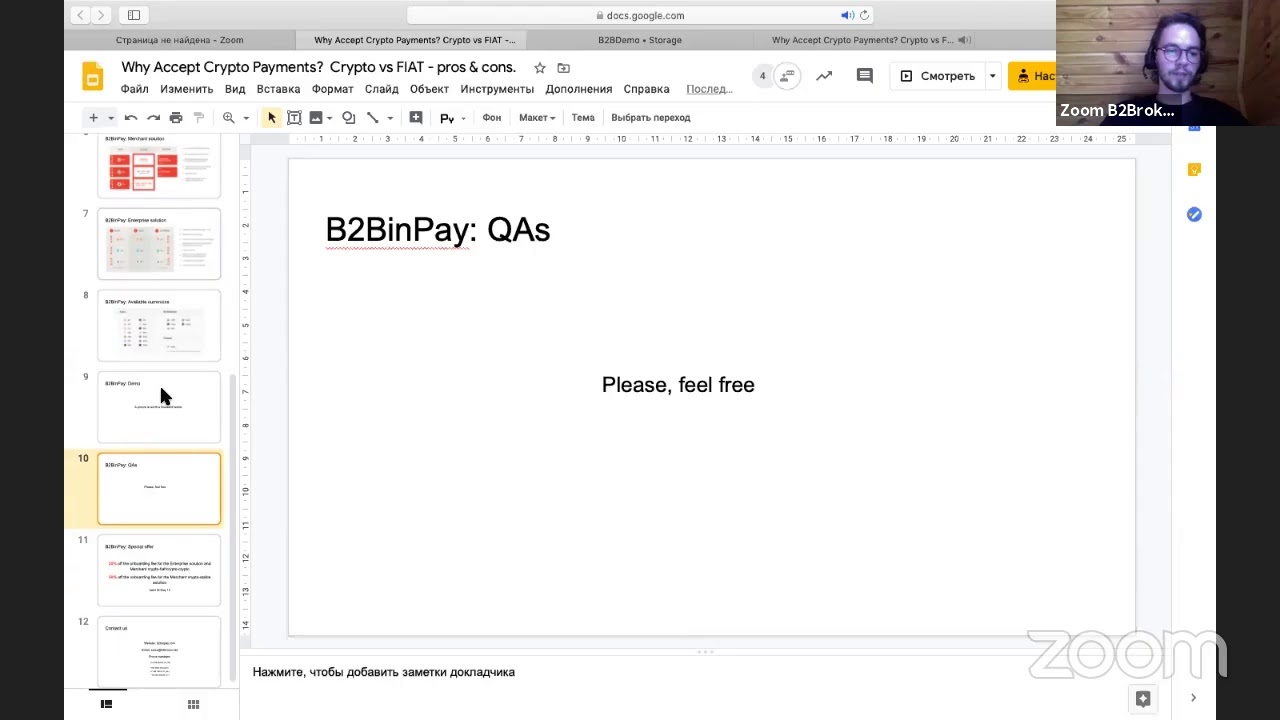1280x720 pixels.
Task: Click the new slide plus button
Action: pyautogui.click(x=93, y=118)
